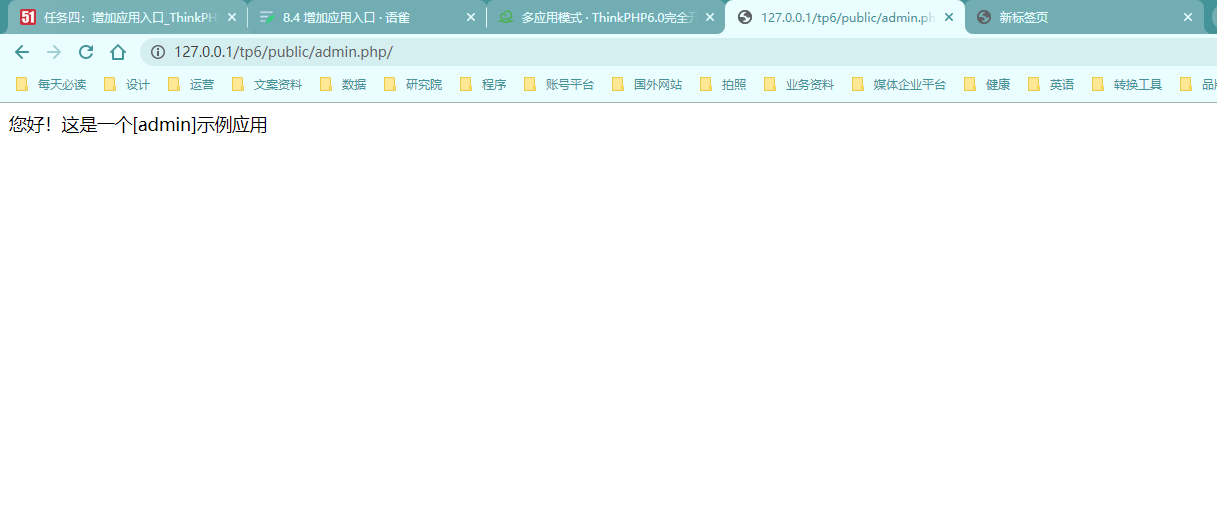The height and width of the screenshot is (517, 1217).
Task: Open the 业务资料 bookmark folder
Action: (x=799, y=85)
